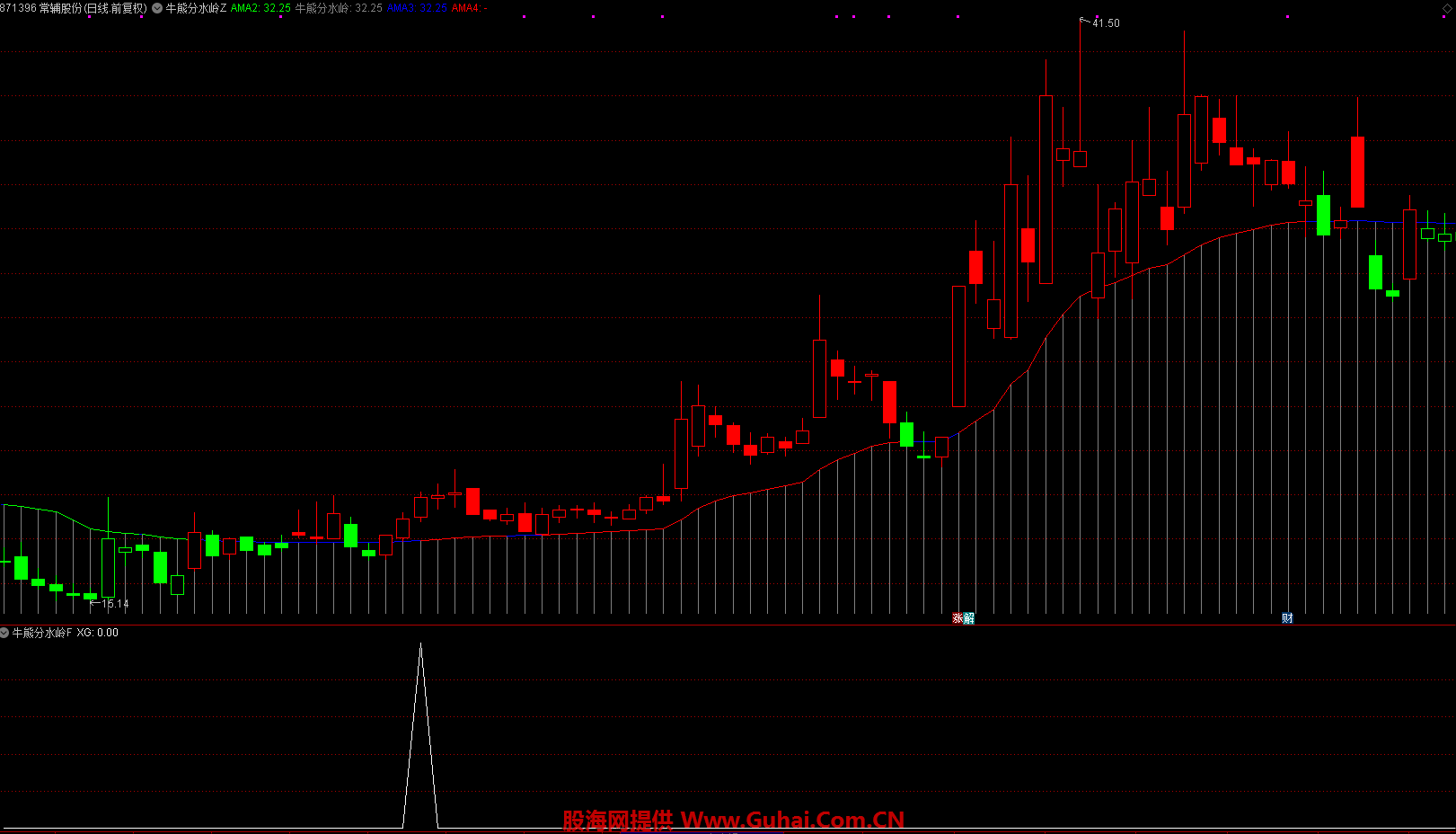The height and width of the screenshot is (834, 1456).
Task: Click the diamond icon in the top-right corner
Action: [x=1445, y=8]
